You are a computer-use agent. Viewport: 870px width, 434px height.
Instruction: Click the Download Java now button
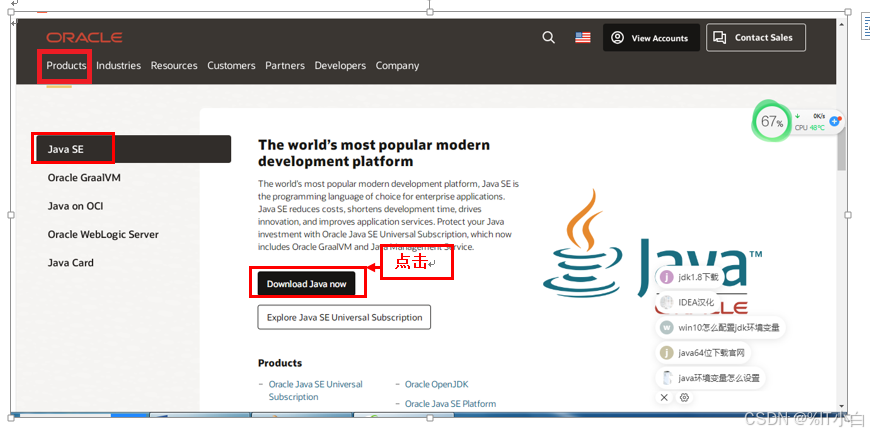[x=306, y=284]
